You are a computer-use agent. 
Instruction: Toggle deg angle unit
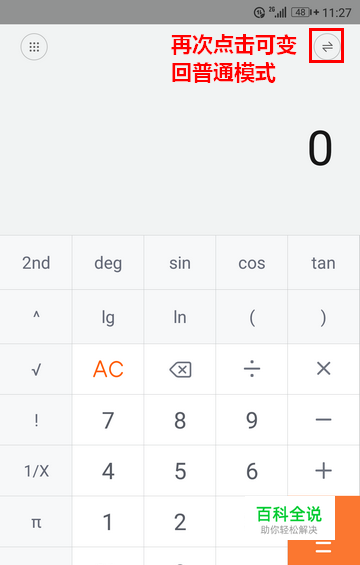[108, 263]
